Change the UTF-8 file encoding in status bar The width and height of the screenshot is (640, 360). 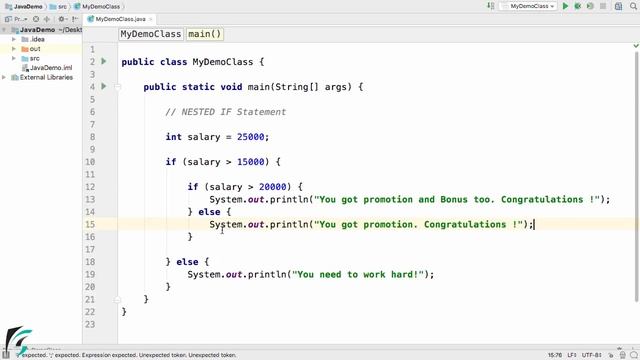591,355
